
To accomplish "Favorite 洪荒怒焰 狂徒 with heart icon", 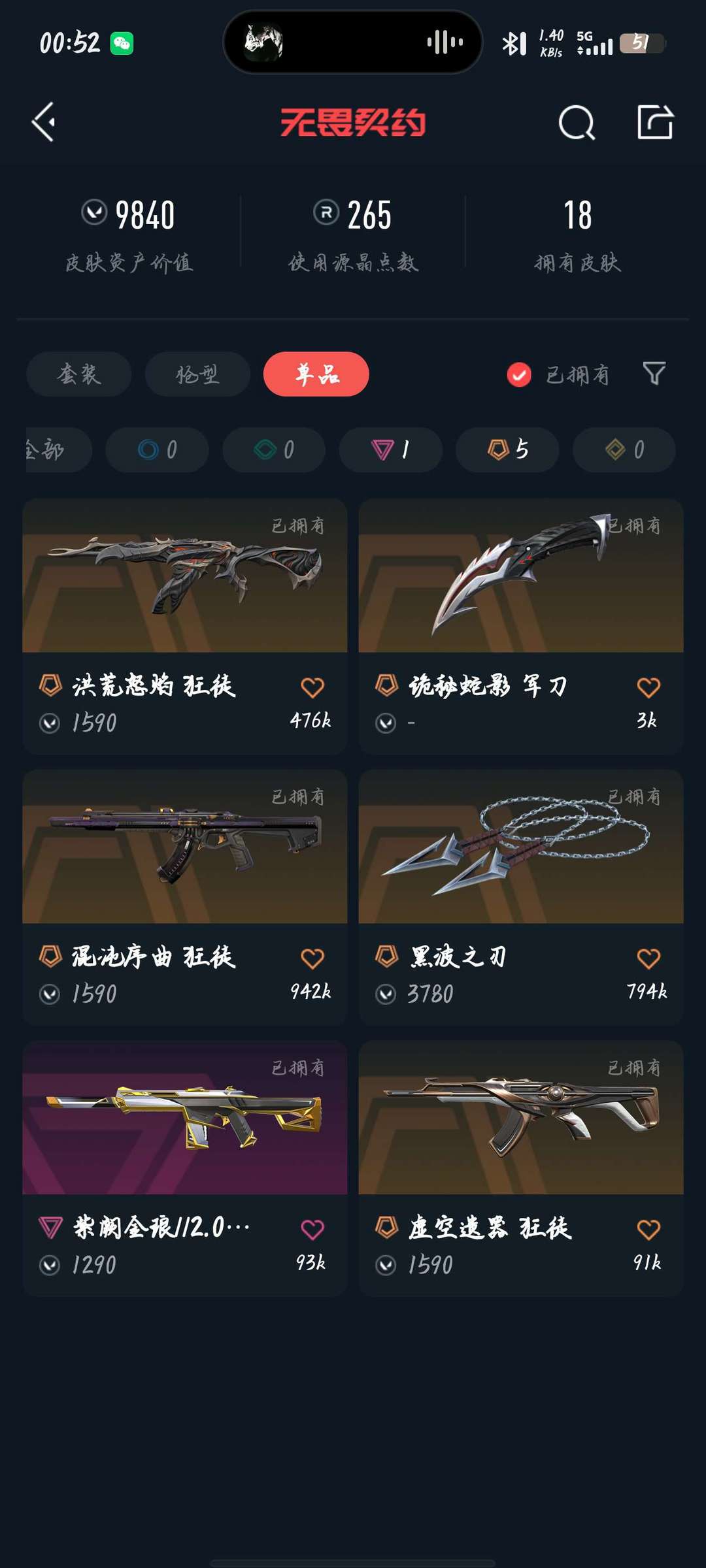I will point(312,687).
